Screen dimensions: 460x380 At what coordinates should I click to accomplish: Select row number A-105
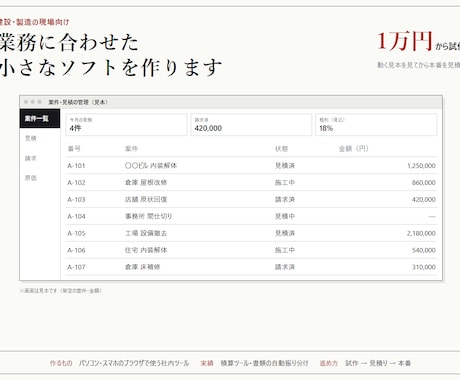pyautogui.click(x=76, y=233)
